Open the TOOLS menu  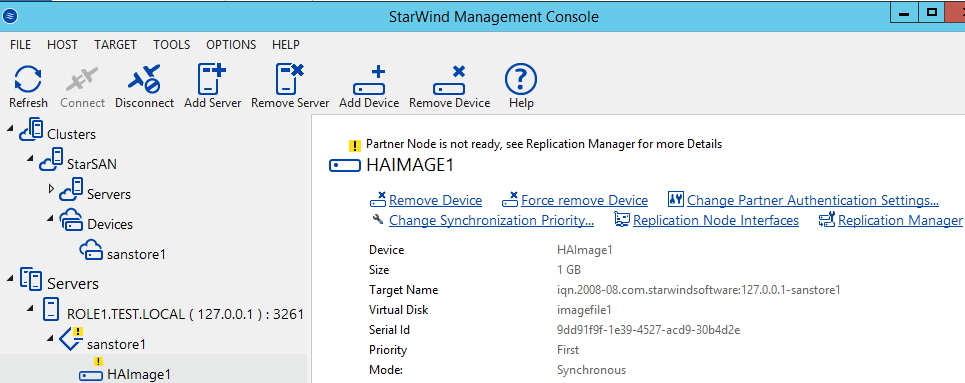pos(172,45)
